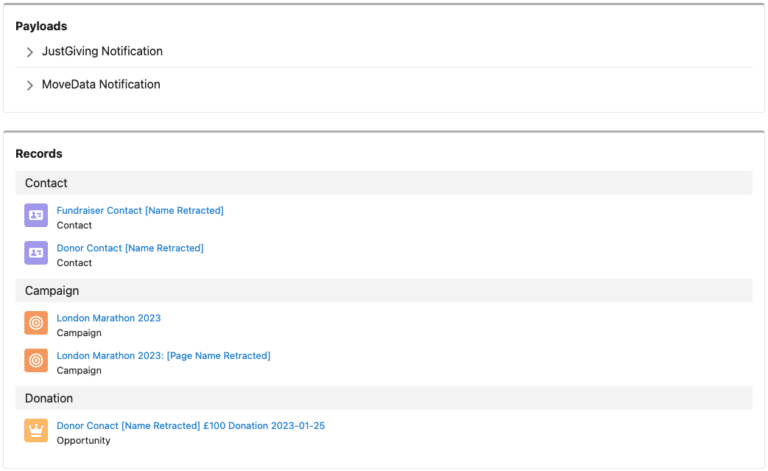This screenshot has height=471, width=768.
Task: Open the £100 Donation 2023-01-25 opportunity link
Action: point(190,425)
